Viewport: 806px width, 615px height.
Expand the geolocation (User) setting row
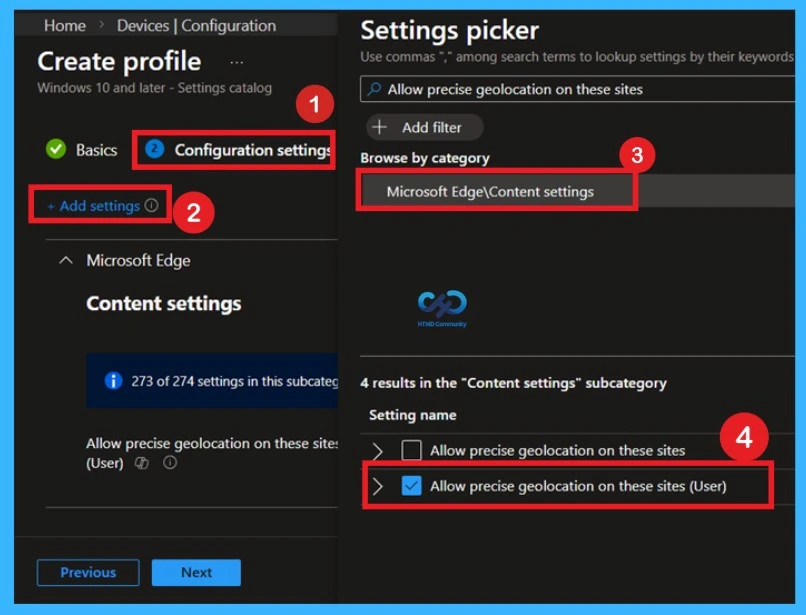click(x=377, y=486)
